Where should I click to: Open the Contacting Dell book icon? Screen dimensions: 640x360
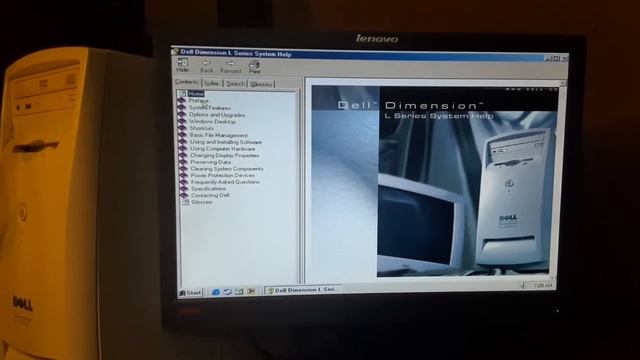click(184, 195)
